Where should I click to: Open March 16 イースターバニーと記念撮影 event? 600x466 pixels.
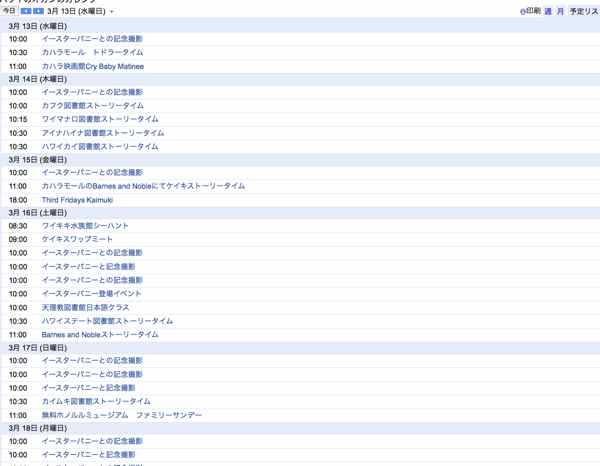pyautogui.click(x=88, y=266)
